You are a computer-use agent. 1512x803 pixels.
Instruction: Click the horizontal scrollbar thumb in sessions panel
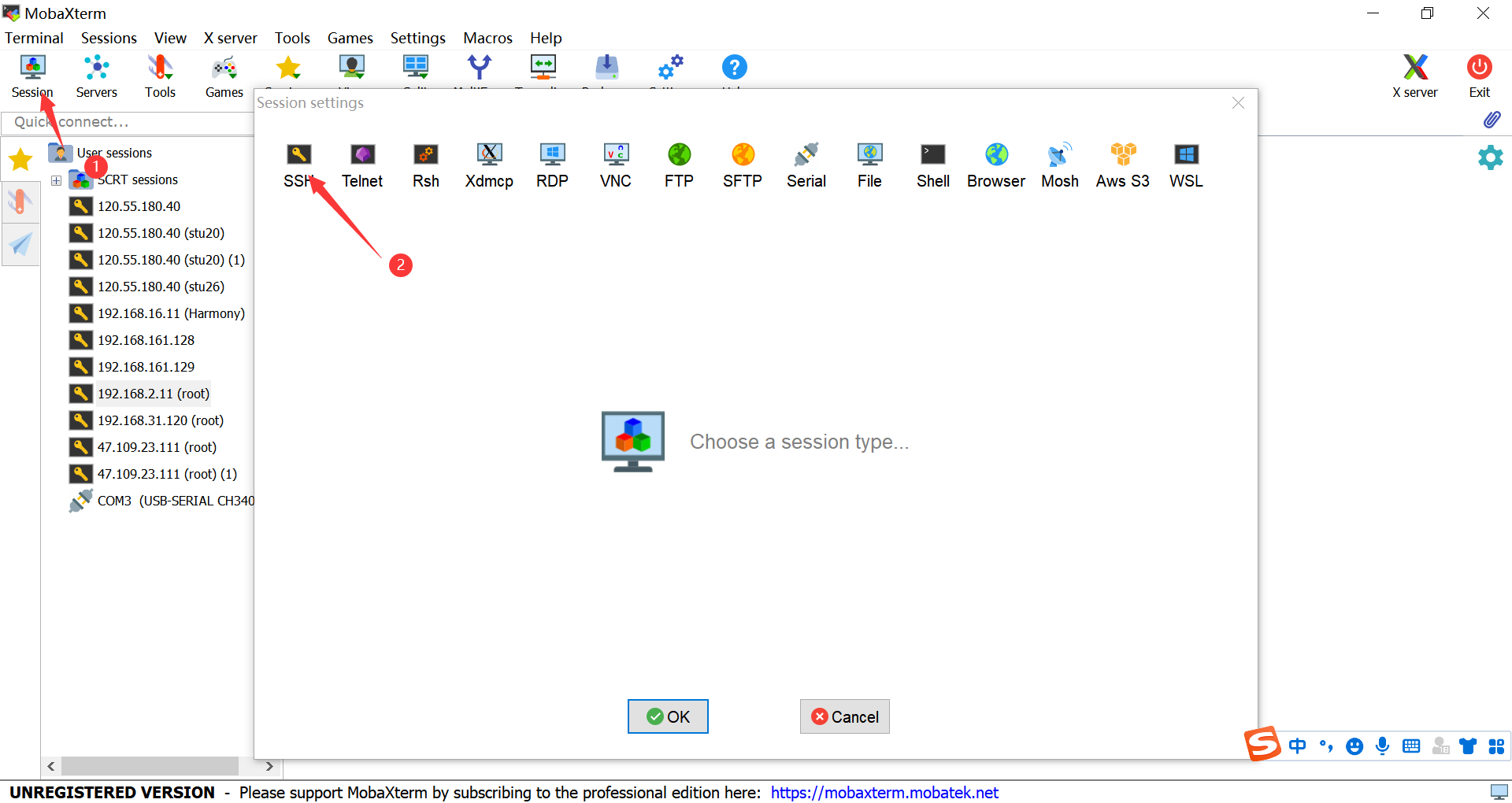[x=150, y=766]
